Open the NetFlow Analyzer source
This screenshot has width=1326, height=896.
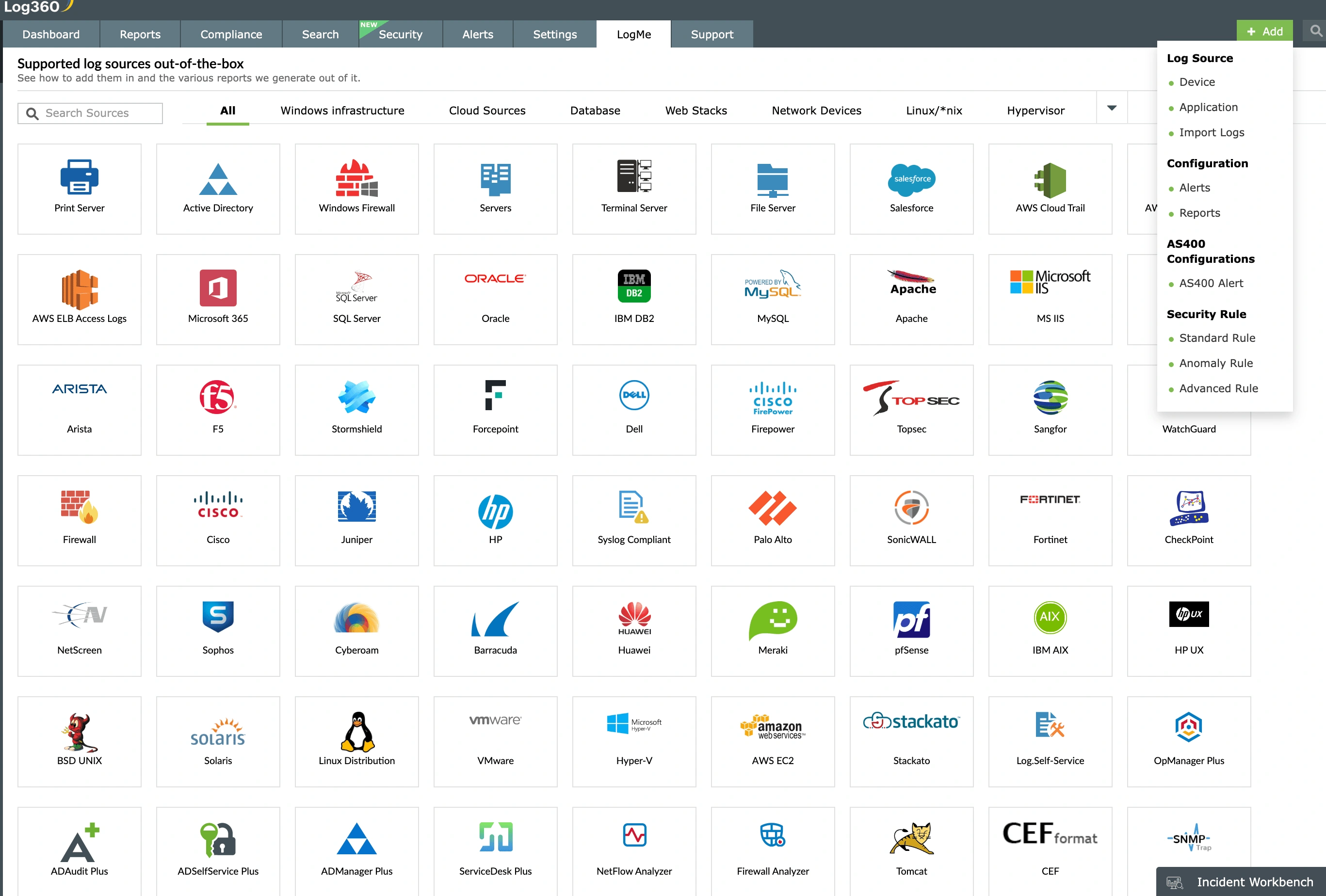(634, 852)
